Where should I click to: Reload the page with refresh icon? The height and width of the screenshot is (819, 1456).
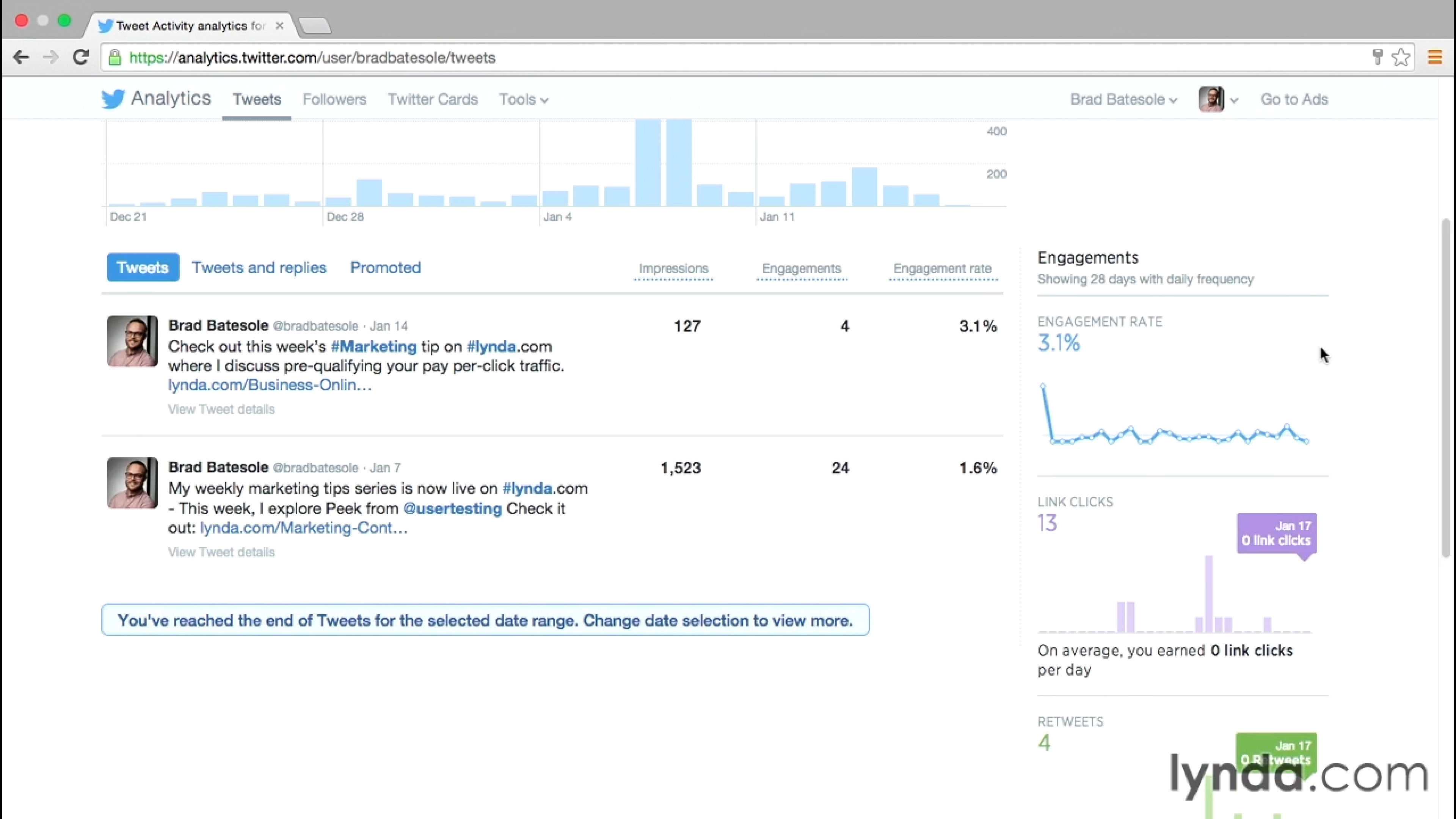[x=81, y=57]
